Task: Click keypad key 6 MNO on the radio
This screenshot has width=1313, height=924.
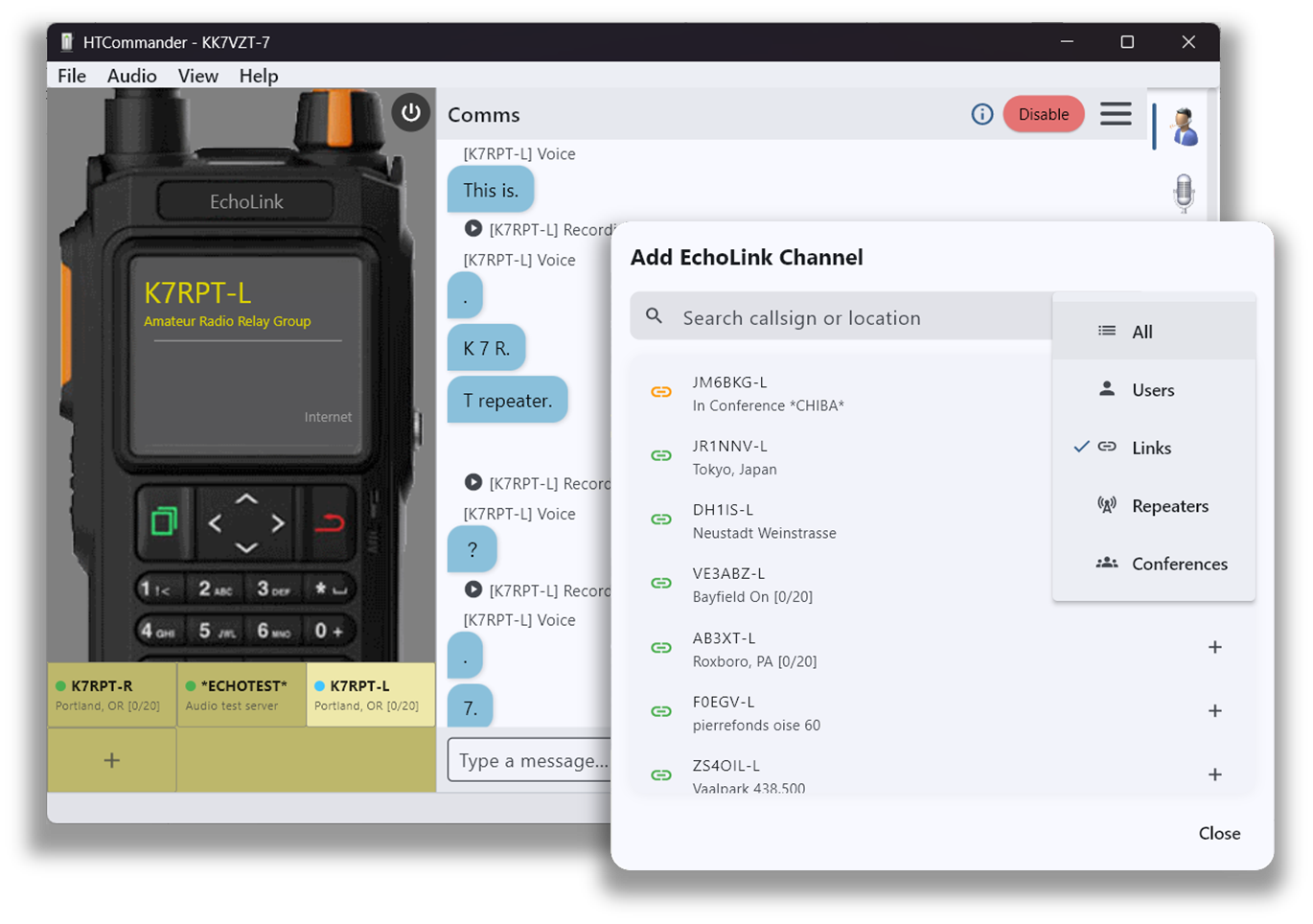Action: tap(274, 631)
